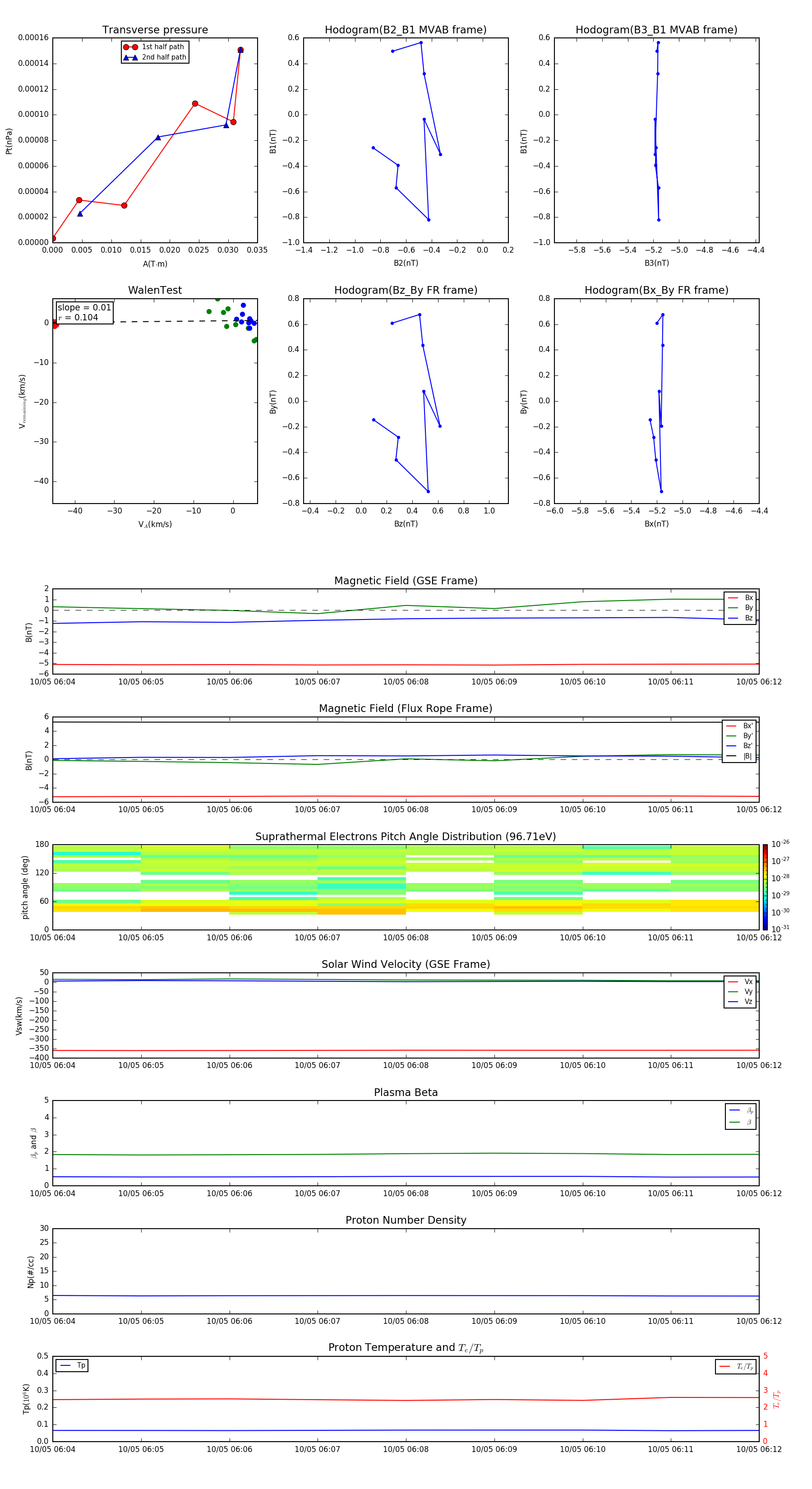
Task: Select the "1st half path" legend entry
Action: coord(154,47)
